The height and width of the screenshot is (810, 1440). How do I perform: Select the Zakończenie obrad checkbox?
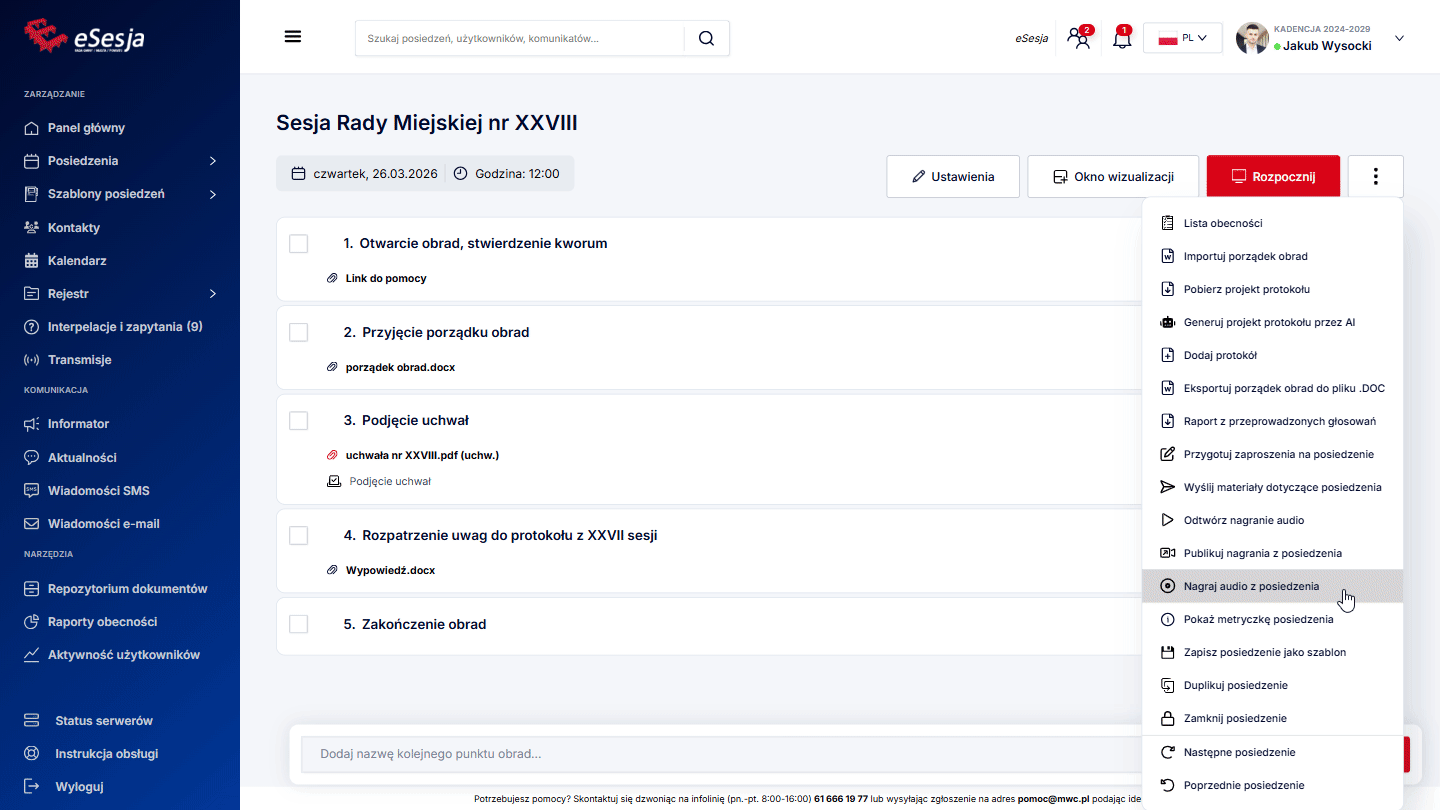[x=298, y=624]
